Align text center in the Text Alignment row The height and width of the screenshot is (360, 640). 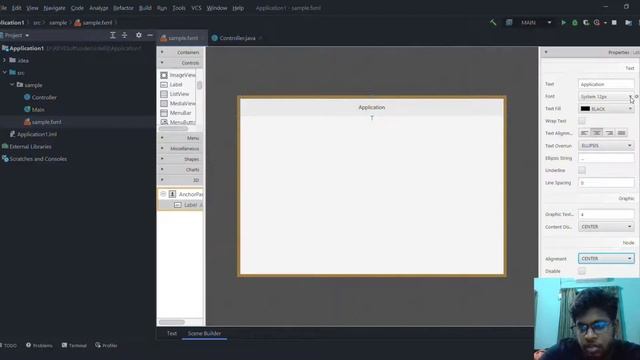tap(597, 133)
